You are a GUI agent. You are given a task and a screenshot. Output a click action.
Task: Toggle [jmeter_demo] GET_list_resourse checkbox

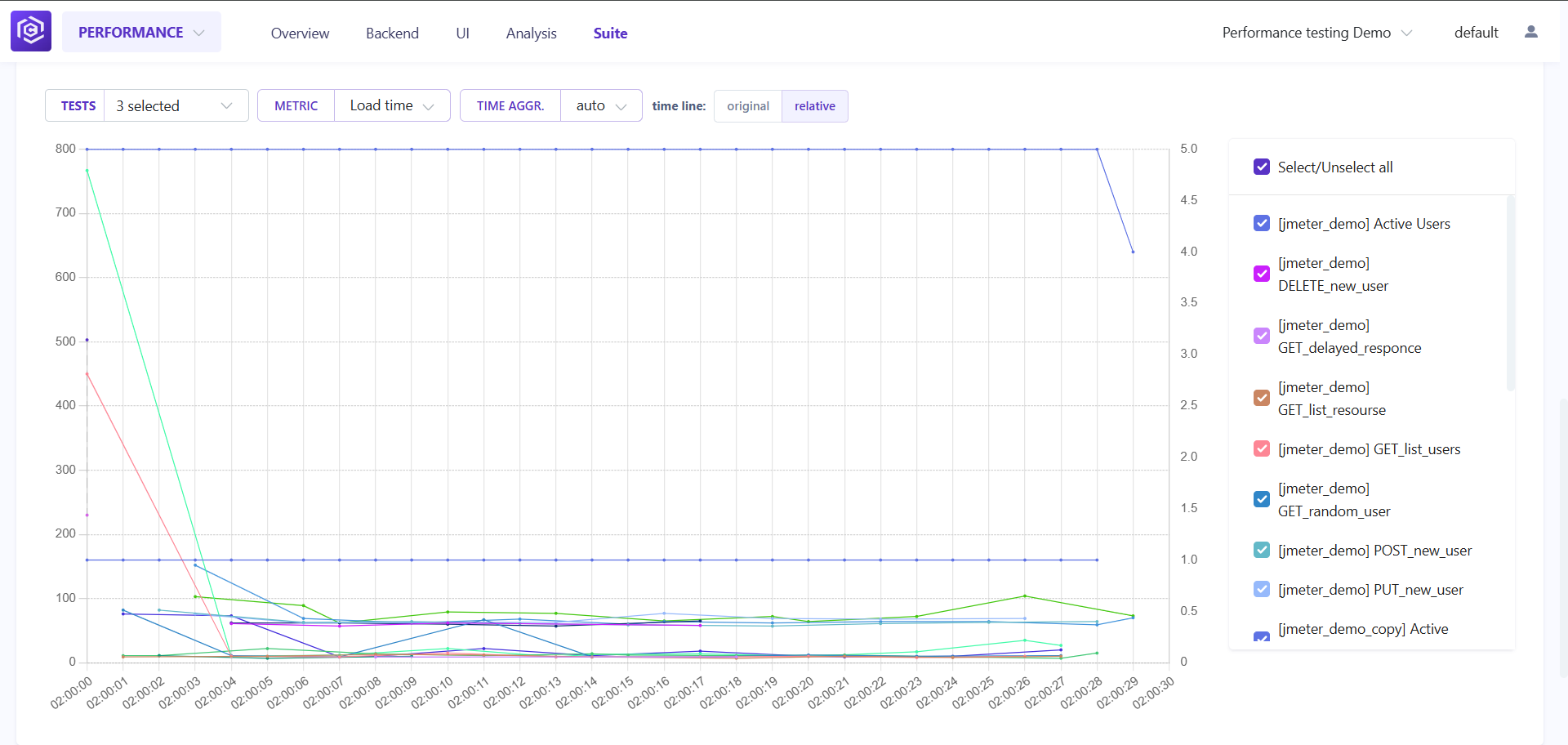1262,398
